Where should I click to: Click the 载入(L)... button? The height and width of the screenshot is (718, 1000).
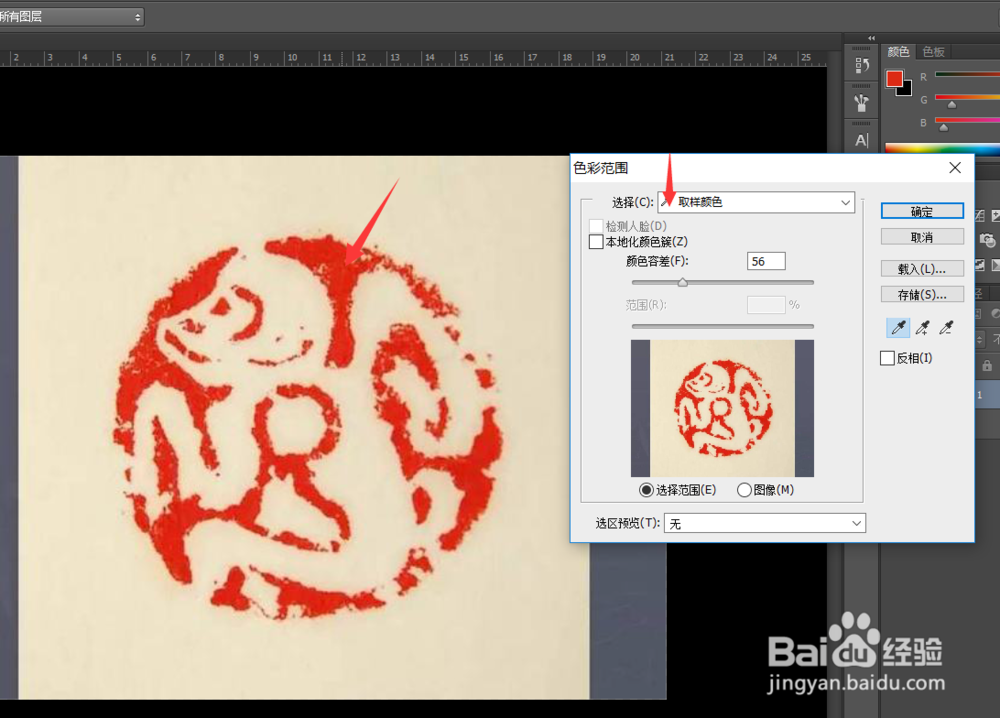coord(922,268)
